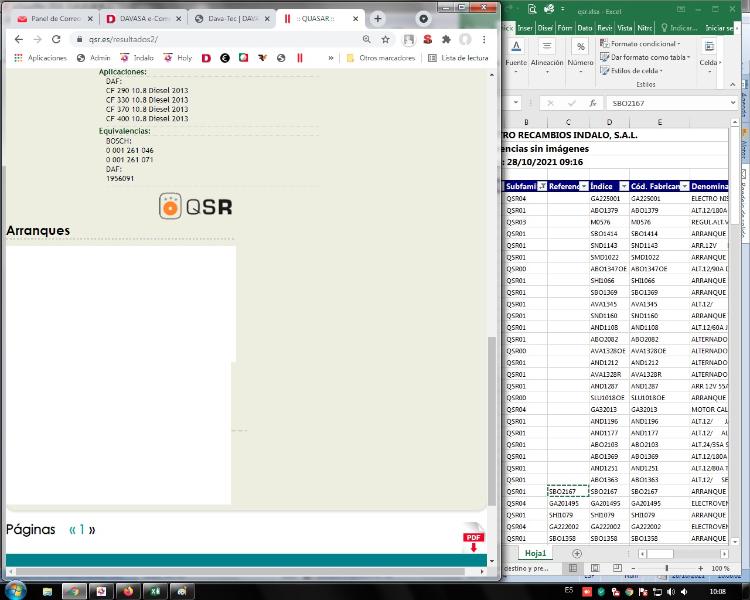Go back to the previous page in Chrome
Image resolution: width=750 pixels, height=600 pixels.
click(x=19, y=39)
